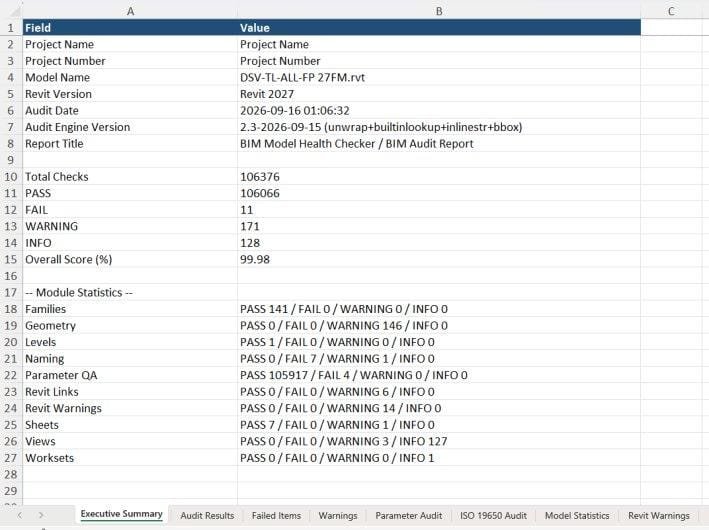Open the ISO 19650 Audit sheet tab
This screenshot has width=709, height=530.
click(493, 516)
